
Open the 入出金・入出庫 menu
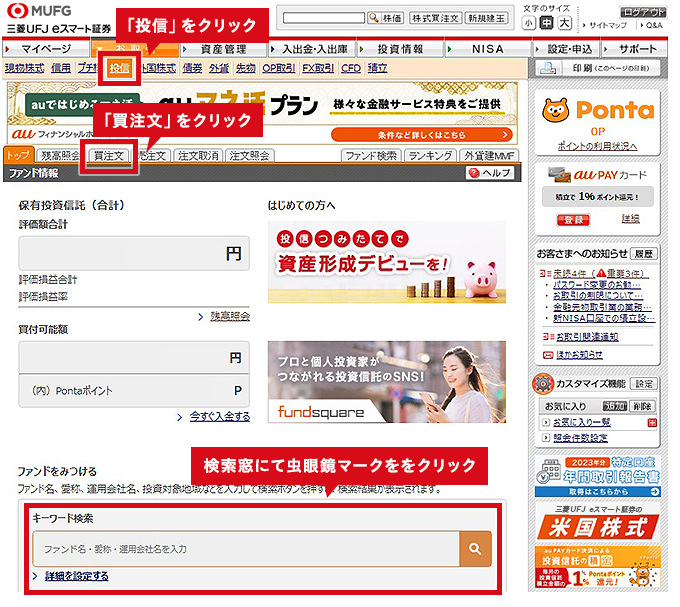(x=312, y=49)
